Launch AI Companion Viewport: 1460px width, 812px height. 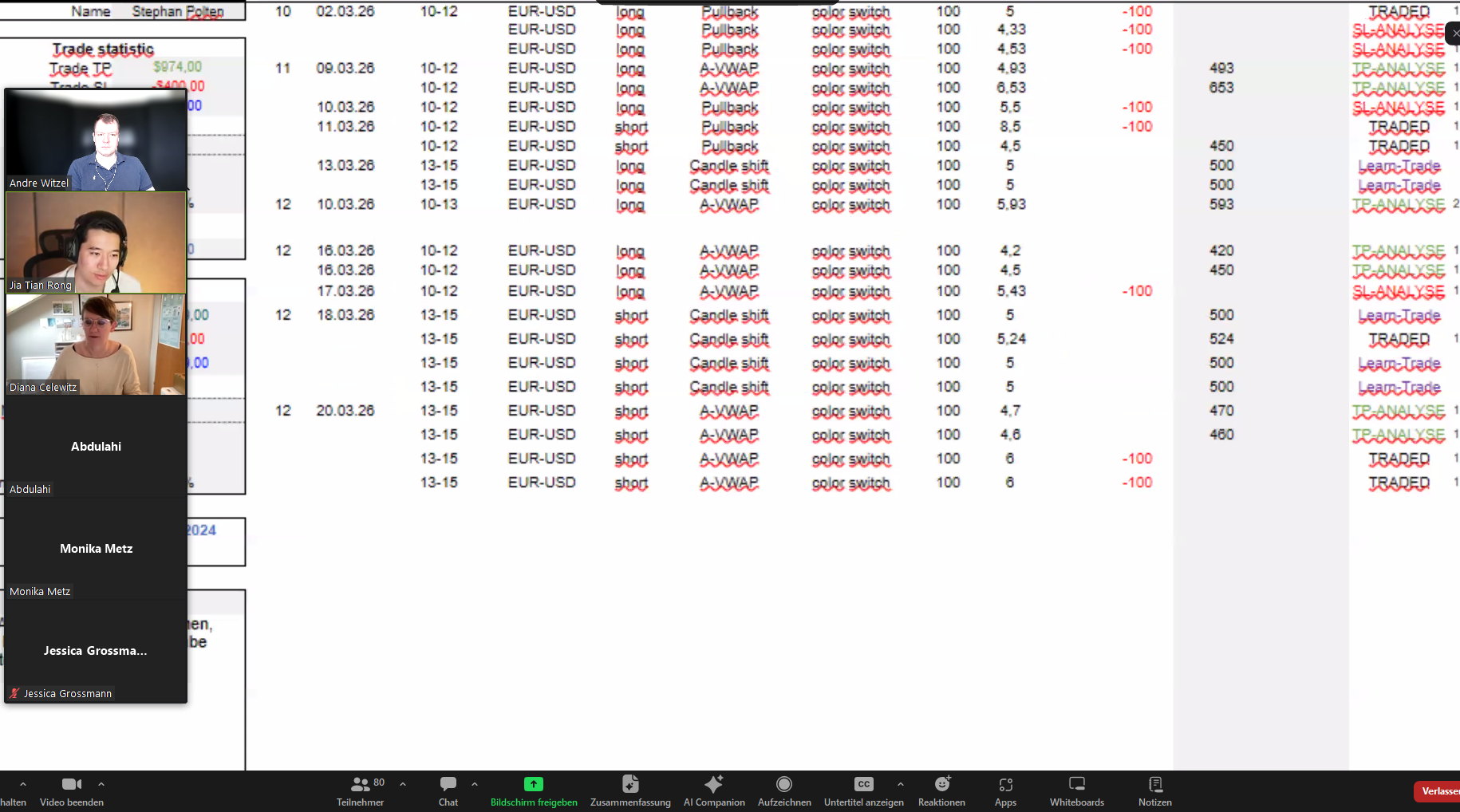[x=713, y=790]
